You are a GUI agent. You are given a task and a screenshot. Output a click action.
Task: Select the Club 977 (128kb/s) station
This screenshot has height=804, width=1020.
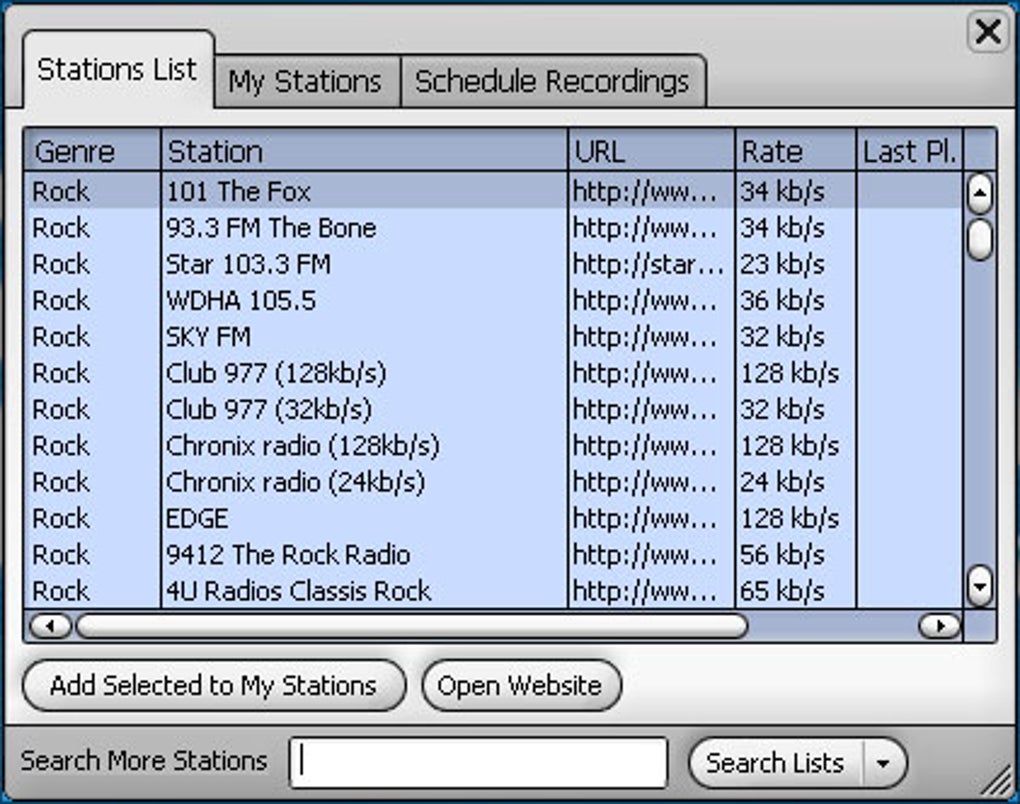pyautogui.click(x=493, y=373)
